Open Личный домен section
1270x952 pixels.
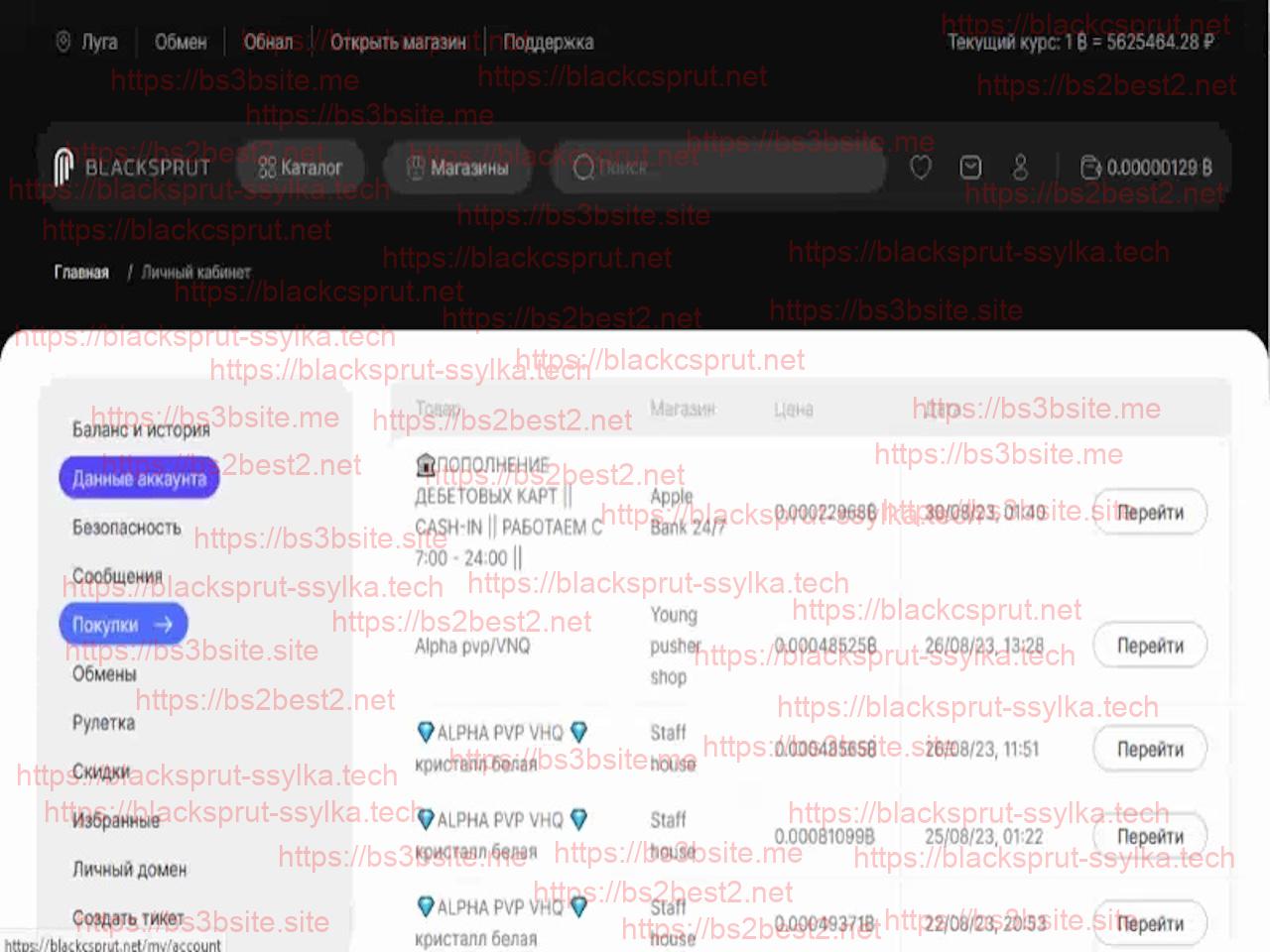(129, 869)
